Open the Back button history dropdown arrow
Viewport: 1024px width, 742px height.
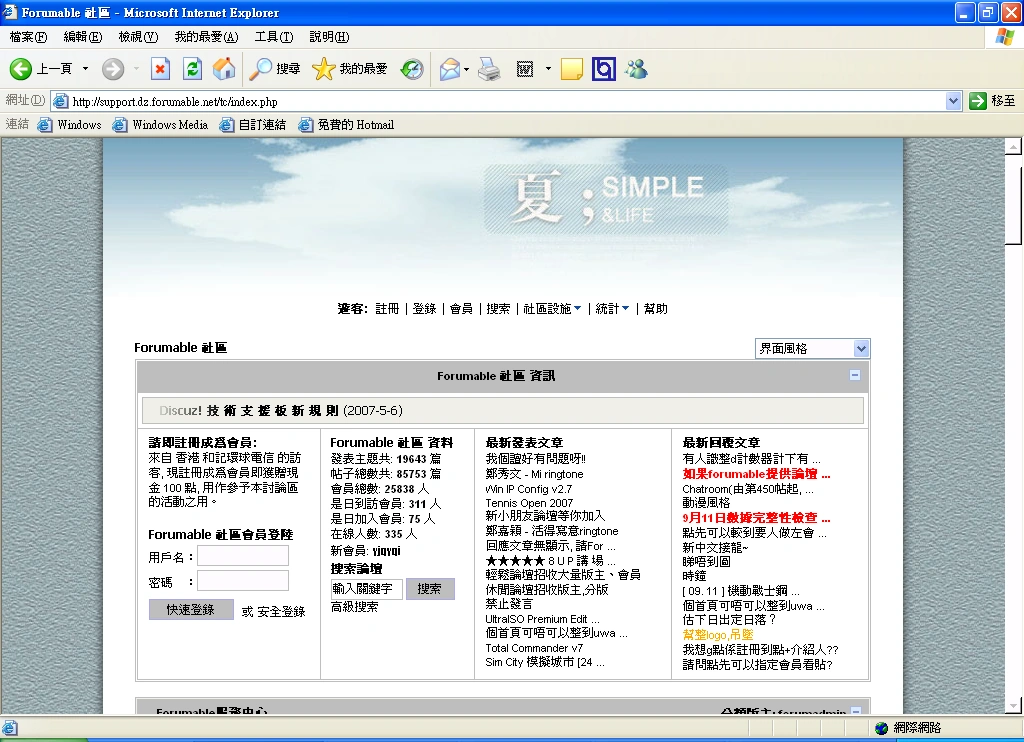coord(85,69)
